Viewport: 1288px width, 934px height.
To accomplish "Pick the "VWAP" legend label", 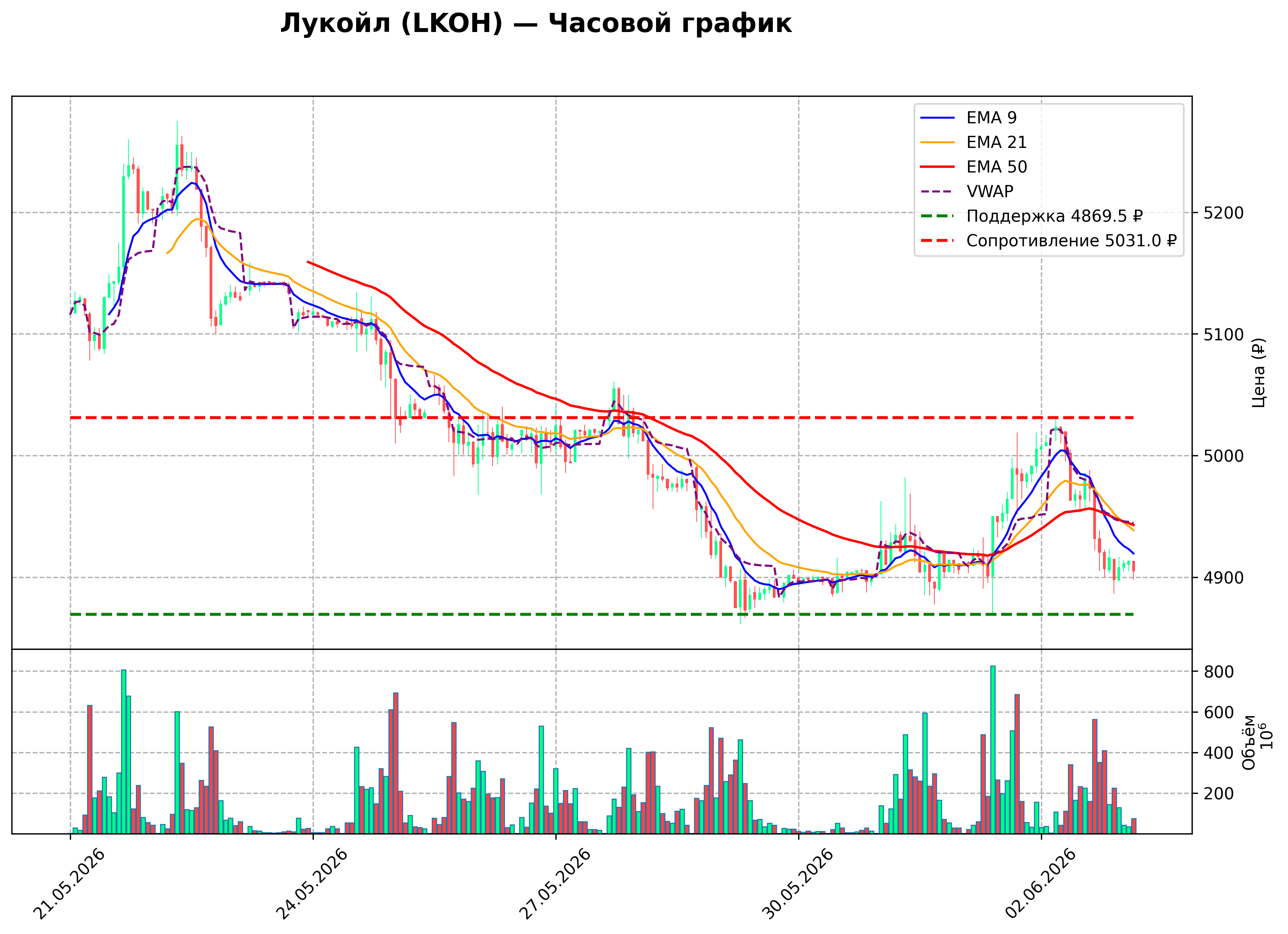I will pos(989,191).
